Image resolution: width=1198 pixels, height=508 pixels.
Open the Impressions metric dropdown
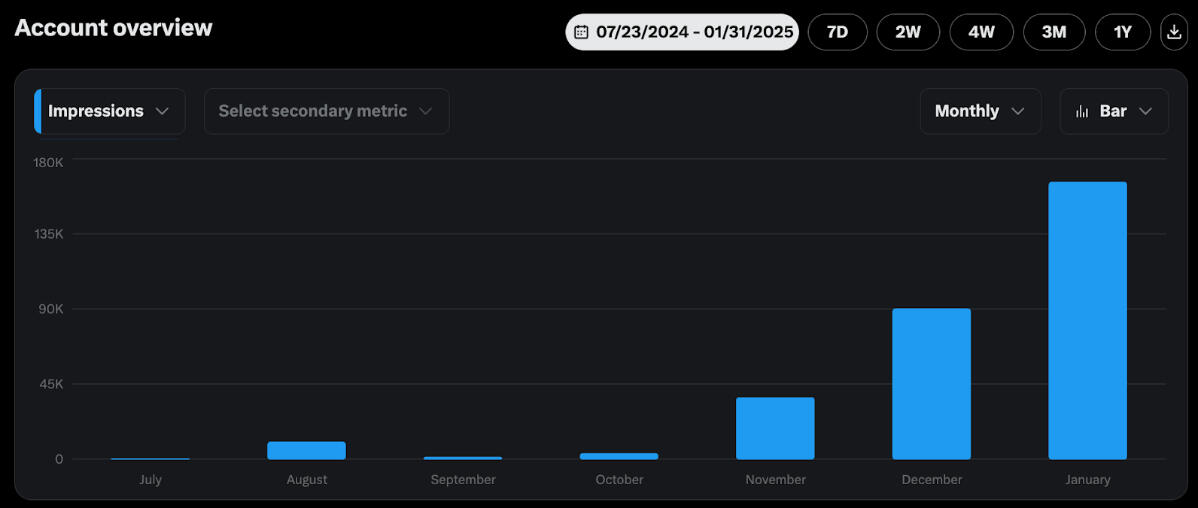pyautogui.click(x=109, y=111)
